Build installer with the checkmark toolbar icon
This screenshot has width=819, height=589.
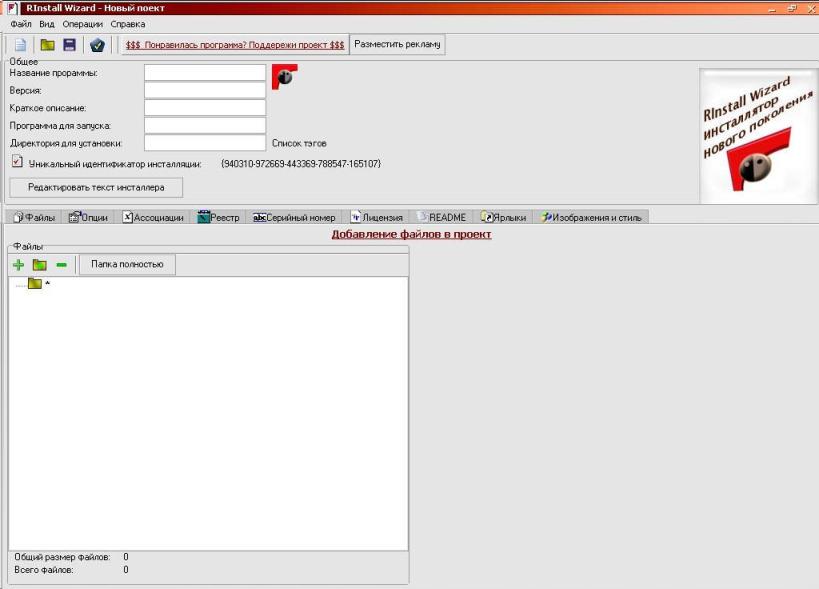(x=97, y=45)
